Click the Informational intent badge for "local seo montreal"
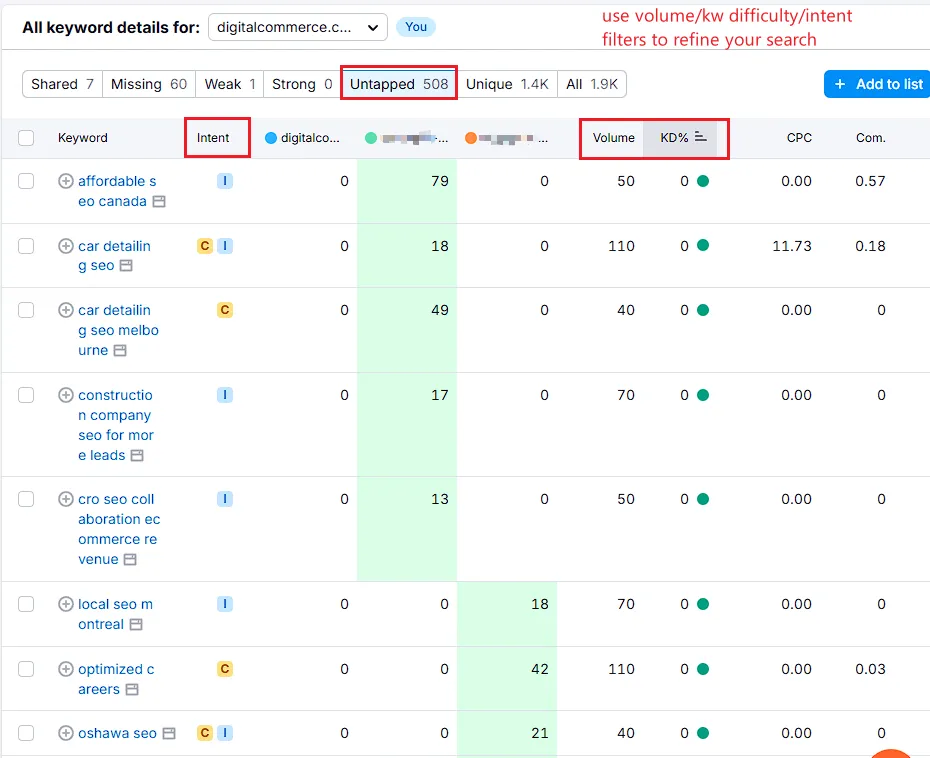 point(224,604)
